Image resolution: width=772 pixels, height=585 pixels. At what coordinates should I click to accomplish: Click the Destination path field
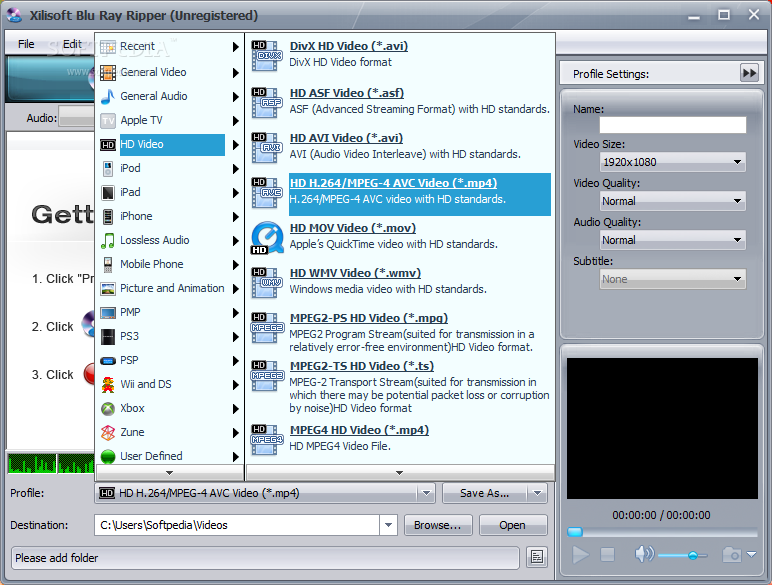tap(237, 525)
